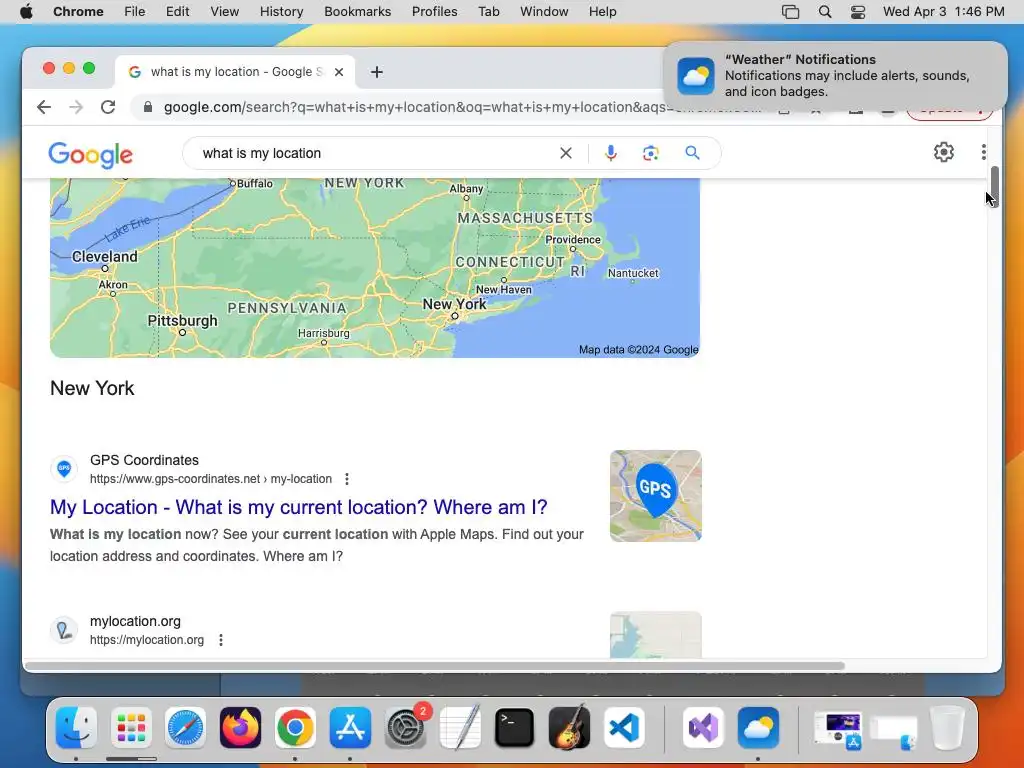Screen dimensions: 1024x768
Task: Open System Settings from the Dock
Action: click(x=406, y=728)
